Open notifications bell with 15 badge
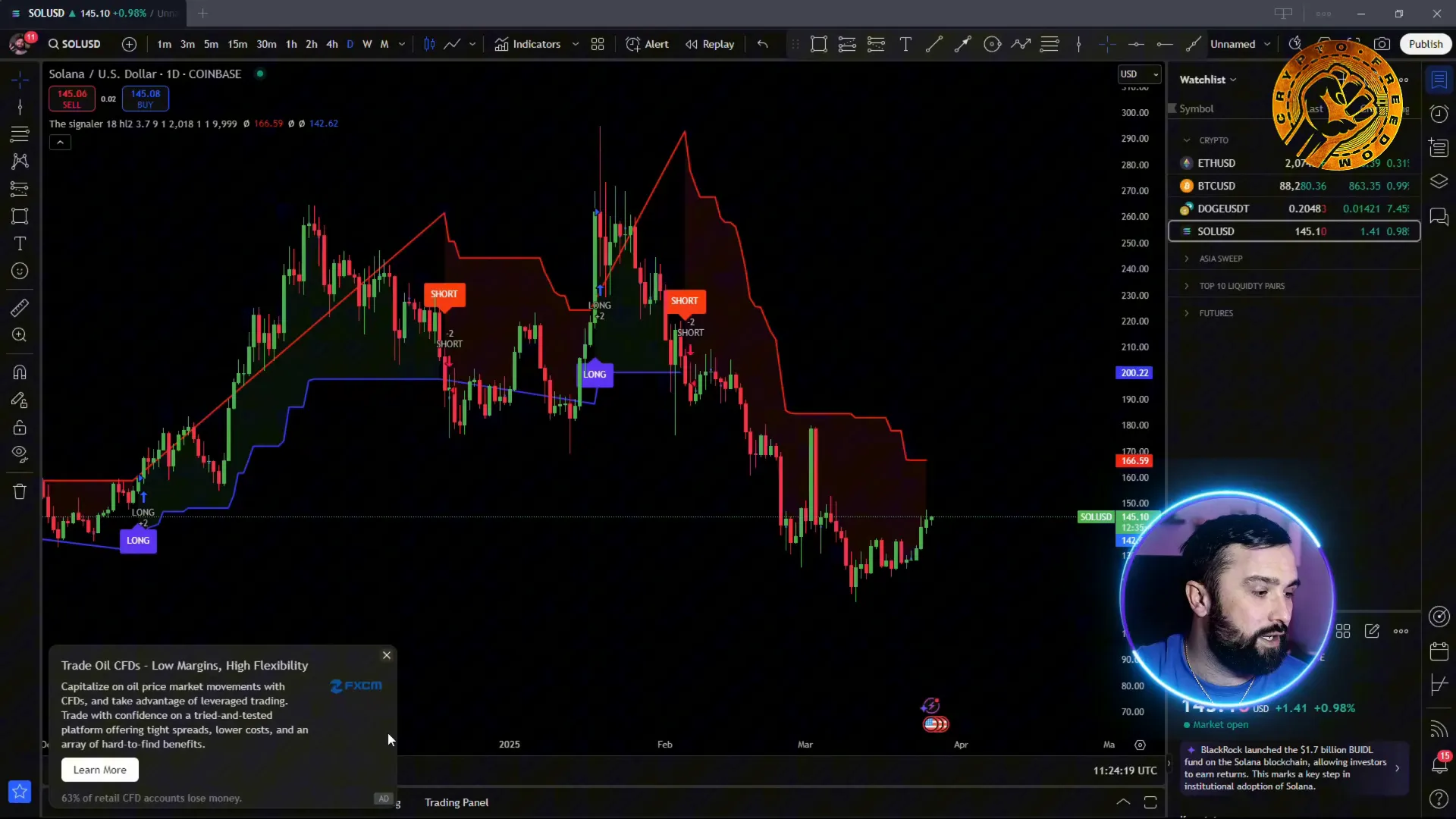1456x819 pixels. (x=1439, y=764)
